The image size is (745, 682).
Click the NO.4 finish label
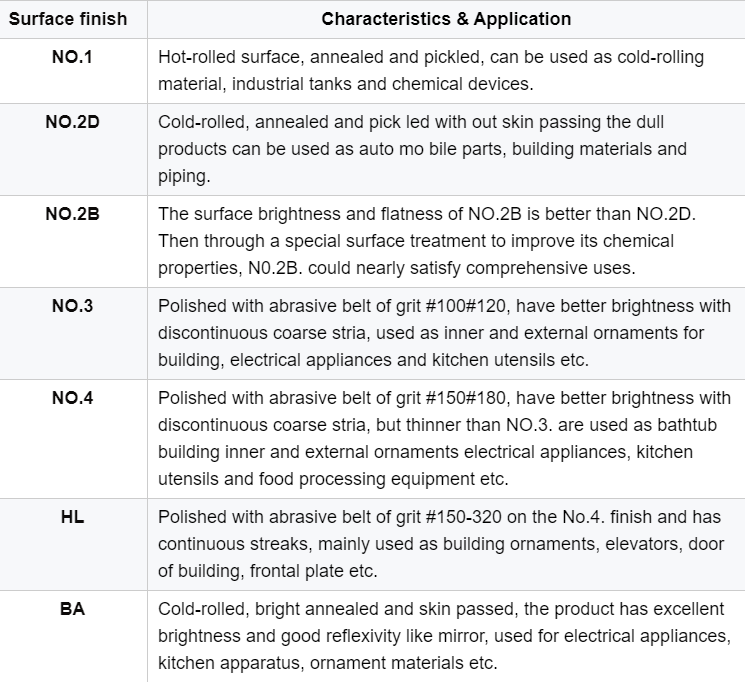[72, 398]
